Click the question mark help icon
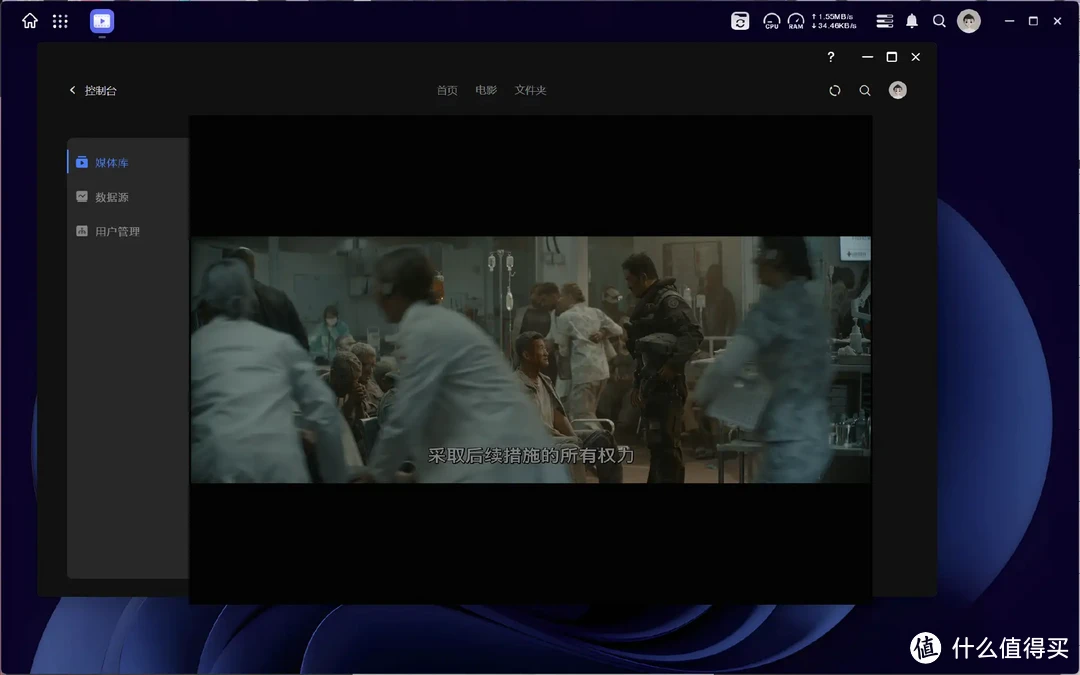The width and height of the screenshot is (1080, 675). 830,57
